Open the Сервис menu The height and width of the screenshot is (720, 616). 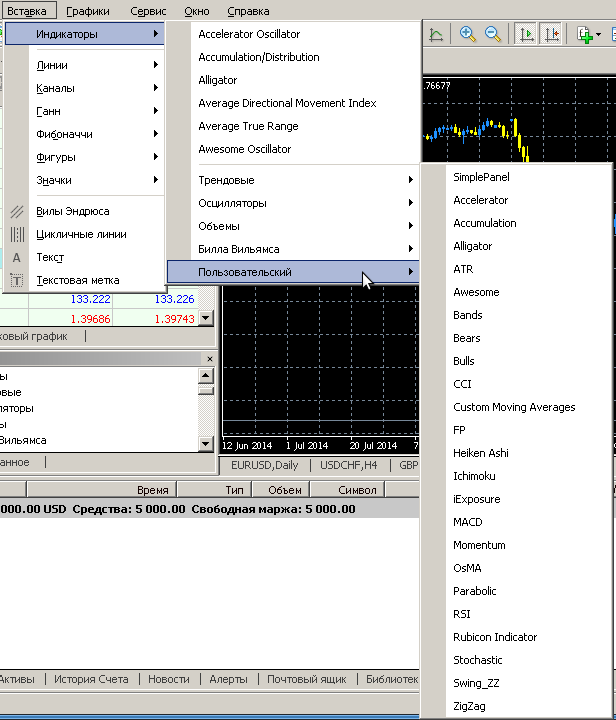tap(148, 11)
